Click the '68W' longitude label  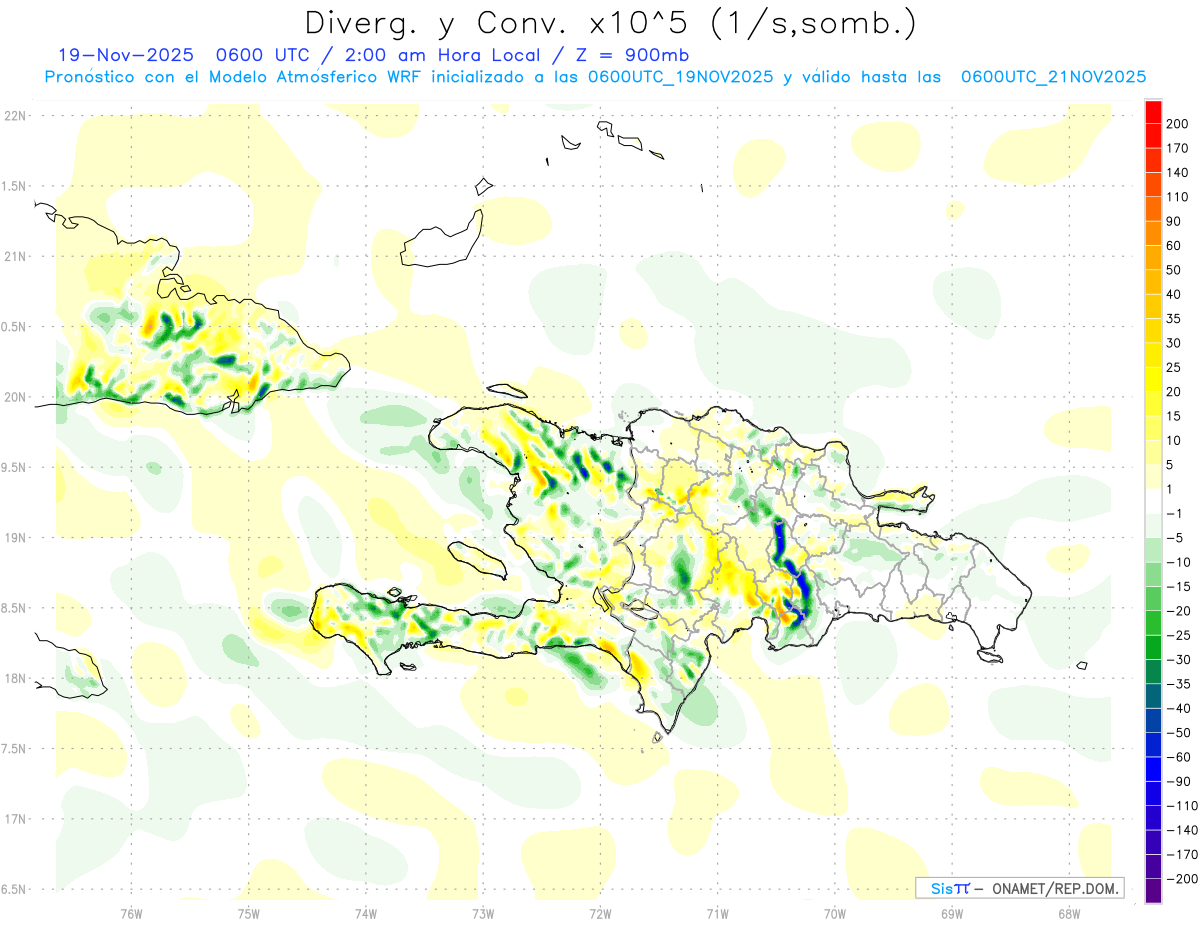click(1069, 913)
